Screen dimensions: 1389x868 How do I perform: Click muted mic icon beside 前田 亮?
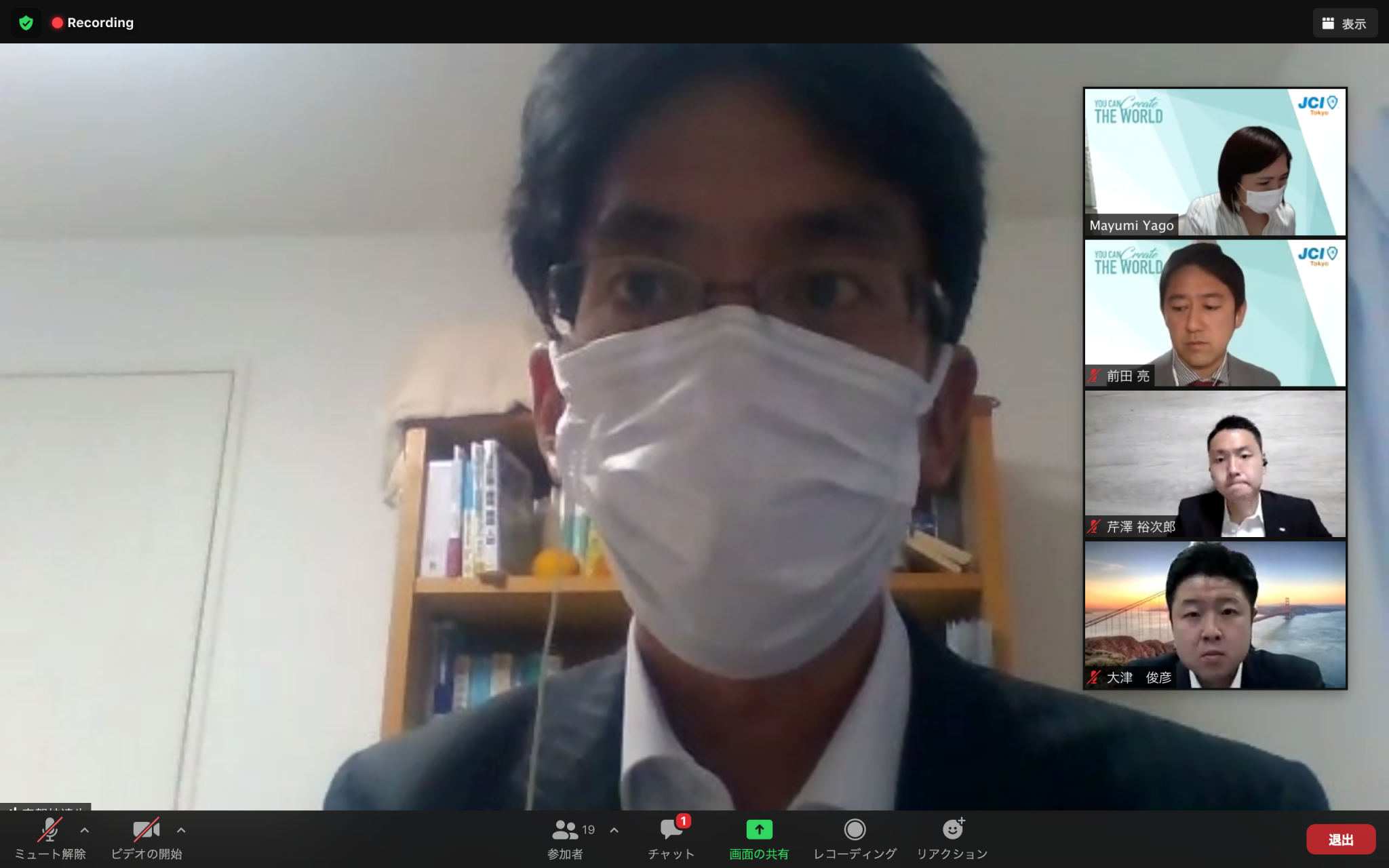pyautogui.click(x=1093, y=376)
